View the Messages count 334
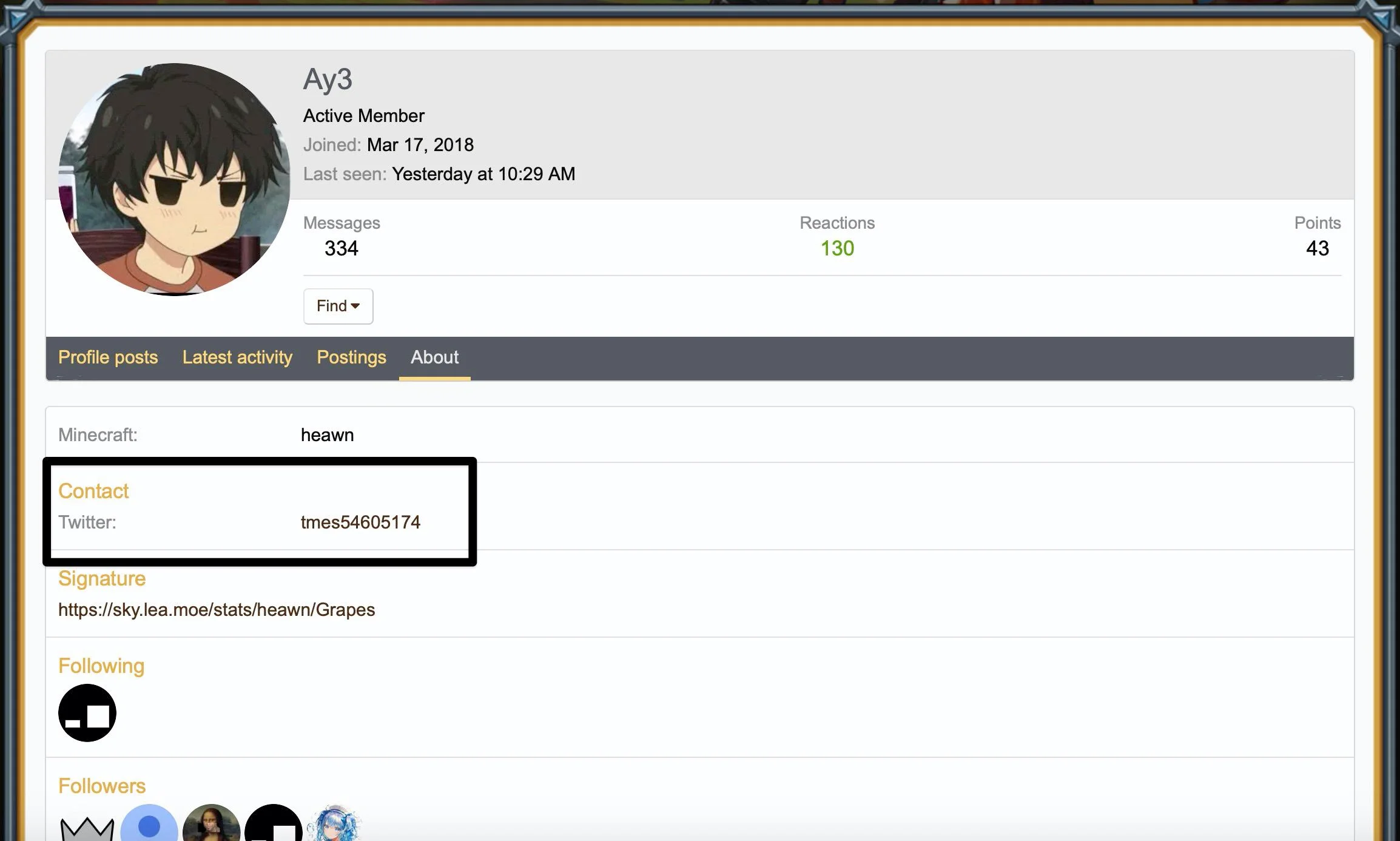Viewport: 1400px width, 841px height. point(341,248)
